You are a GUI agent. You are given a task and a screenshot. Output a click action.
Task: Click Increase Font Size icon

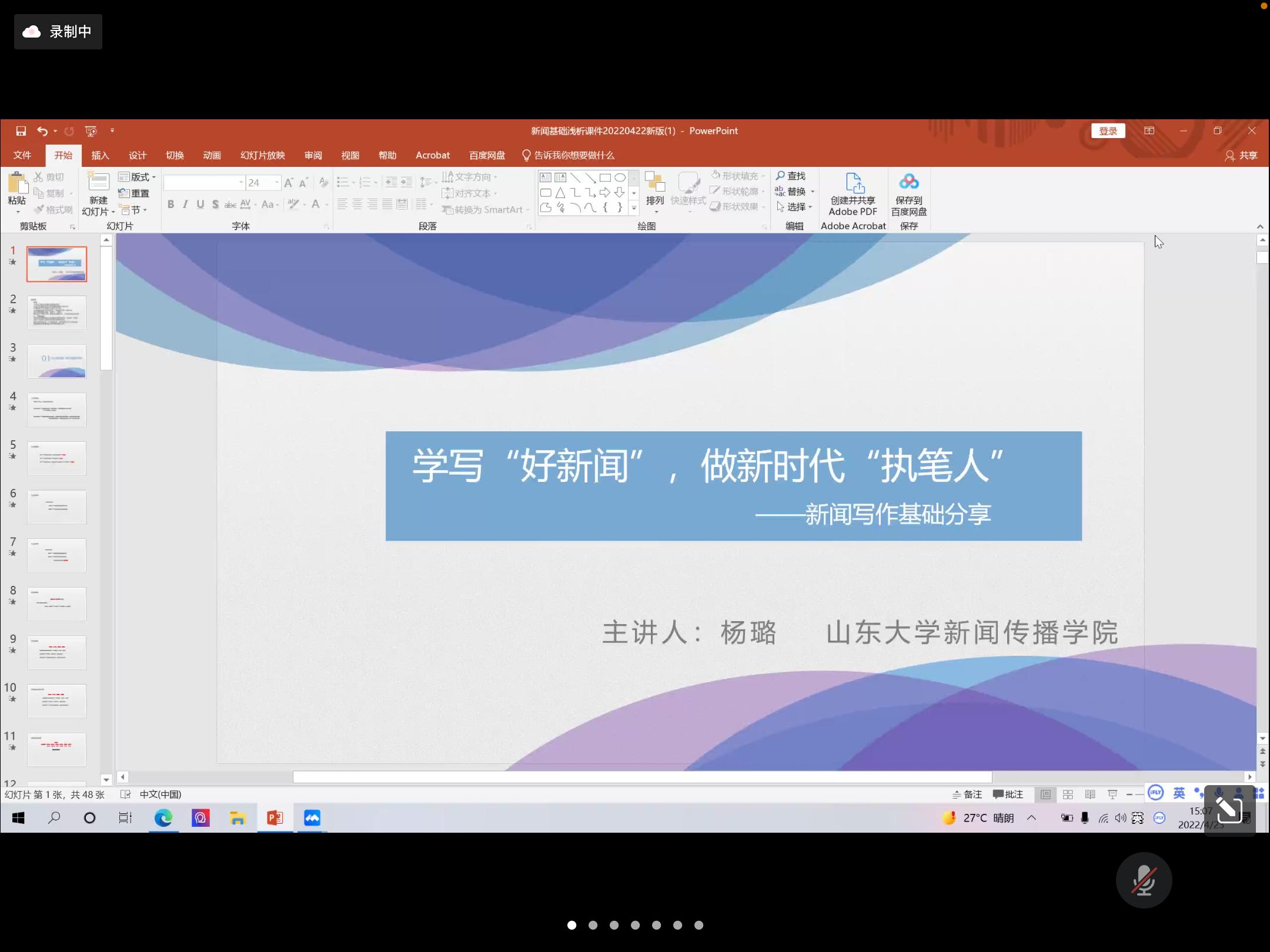point(289,183)
